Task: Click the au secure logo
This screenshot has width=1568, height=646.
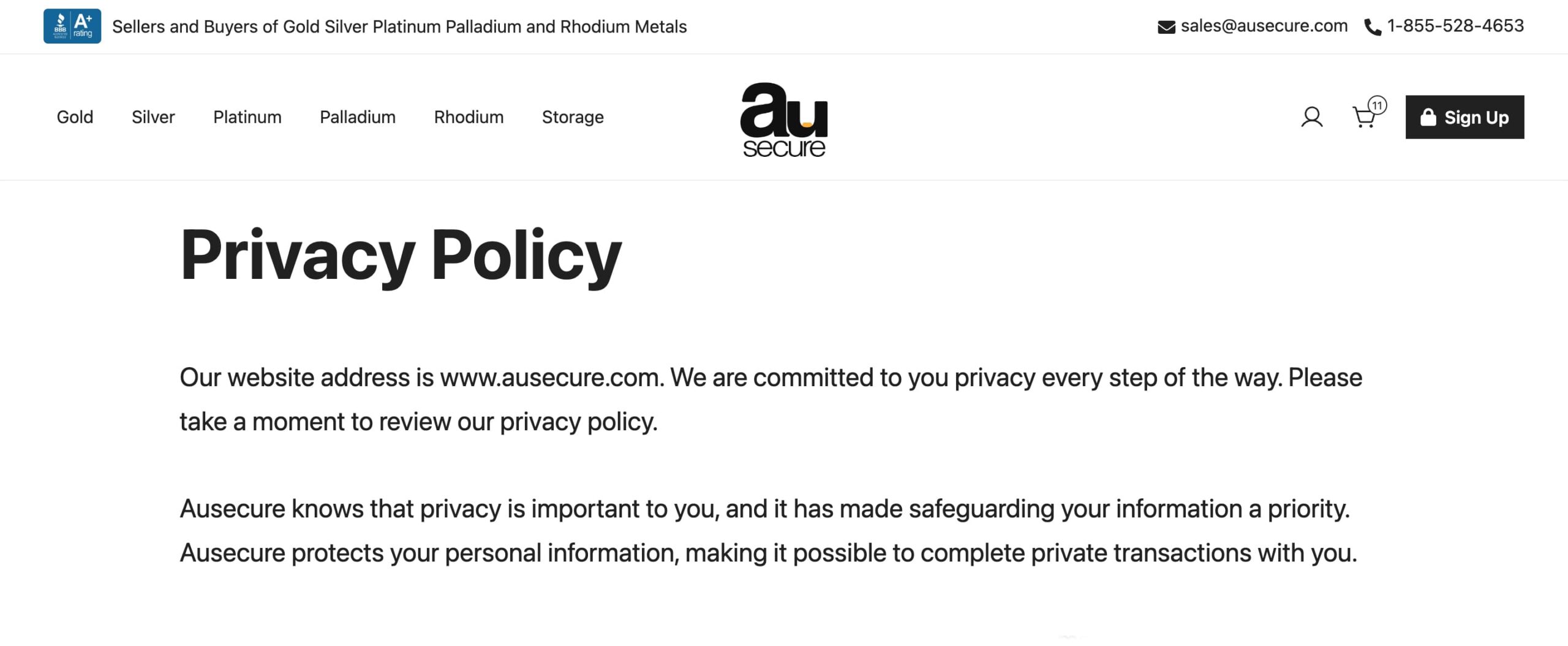Action: click(784, 120)
